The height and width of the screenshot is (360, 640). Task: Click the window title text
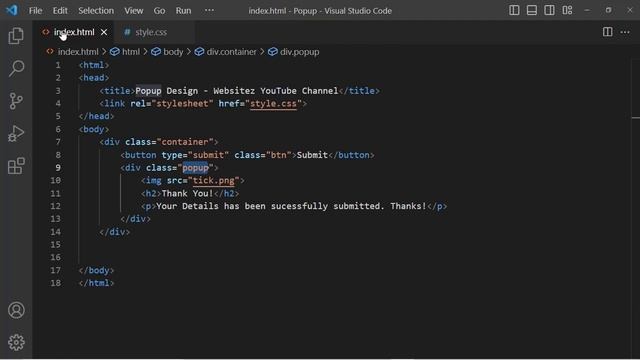(320, 11)
